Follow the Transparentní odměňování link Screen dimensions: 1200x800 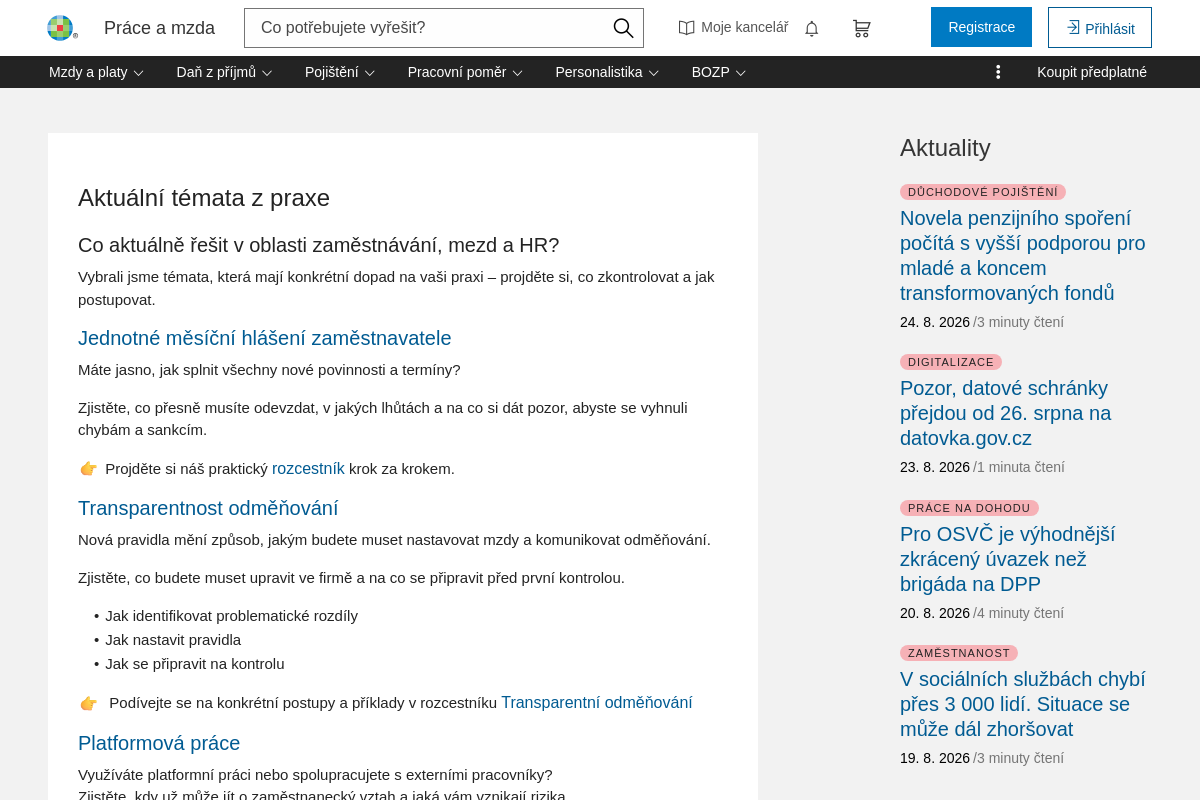point(597,703)
